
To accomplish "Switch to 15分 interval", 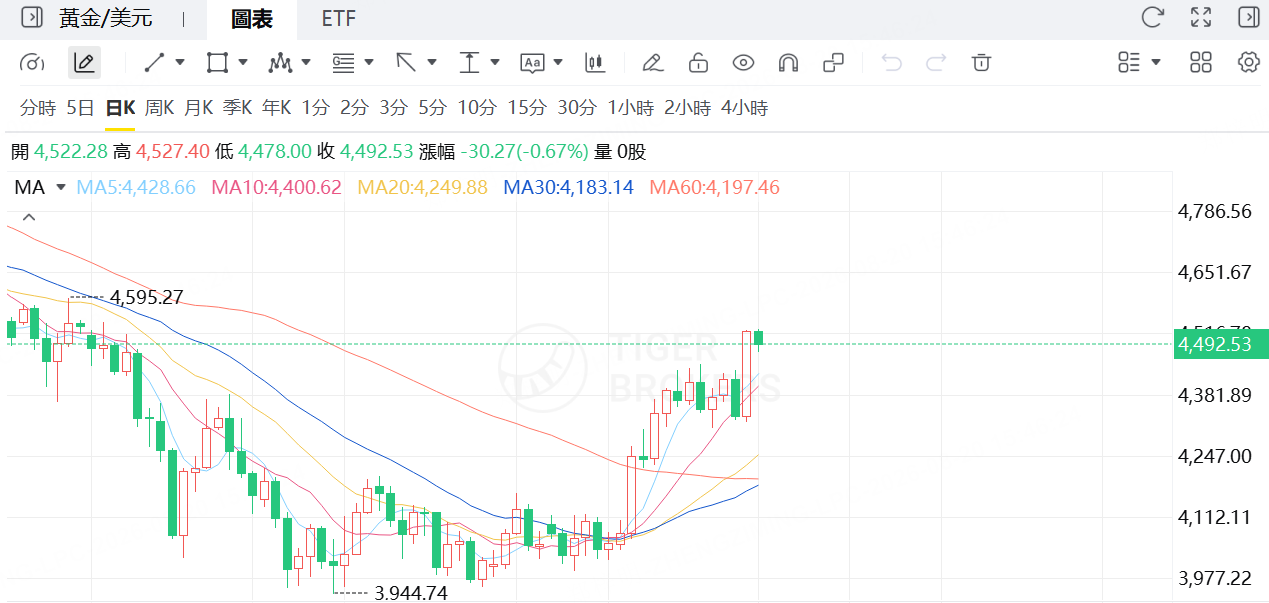I will coord(527,108).
